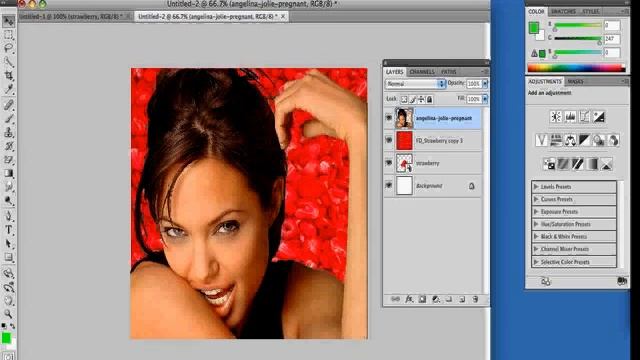Open the Fill slider arrow
This screenshot has width=640, height=360.
[x=485, y=99]
